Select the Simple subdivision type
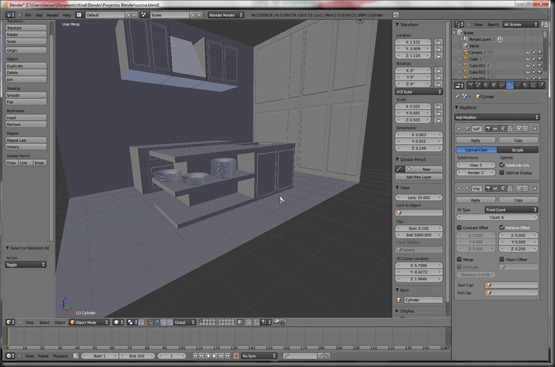This screenshot has width=555, height=367. pos(517,150)
